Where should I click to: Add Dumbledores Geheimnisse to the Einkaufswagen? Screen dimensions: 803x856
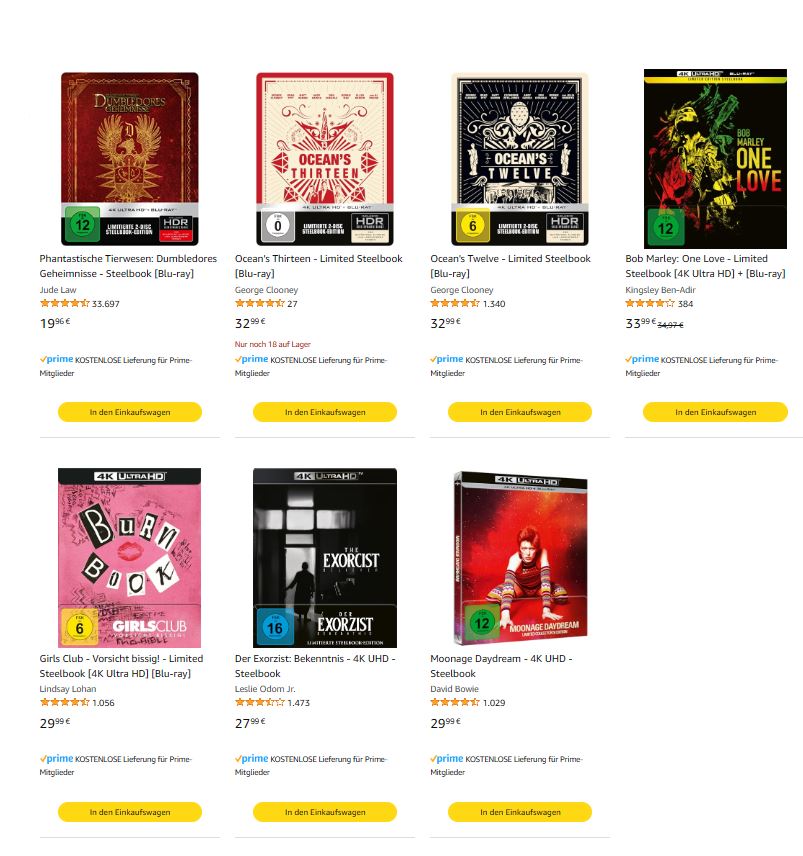[x=130, y=412]
